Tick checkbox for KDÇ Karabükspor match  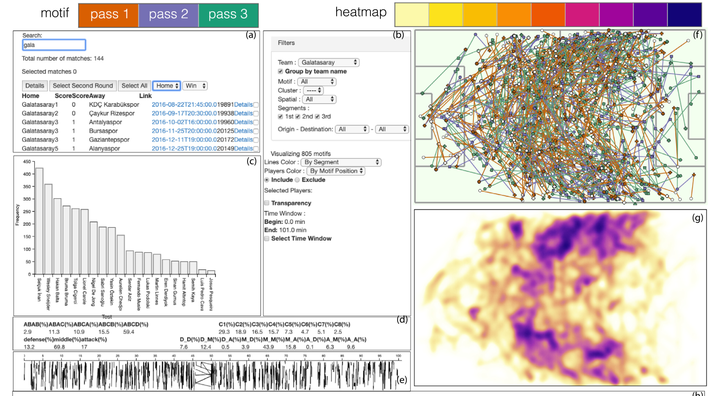(256, 105)
